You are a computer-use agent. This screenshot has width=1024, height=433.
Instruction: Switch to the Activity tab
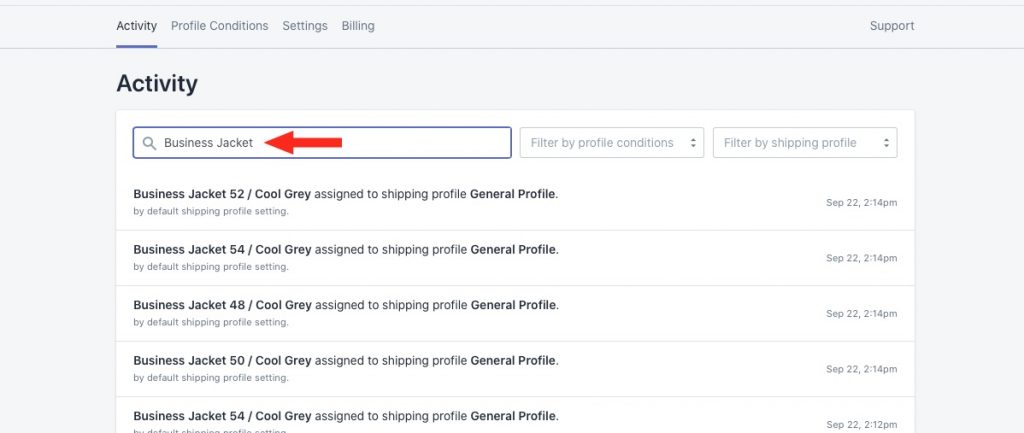136,26
